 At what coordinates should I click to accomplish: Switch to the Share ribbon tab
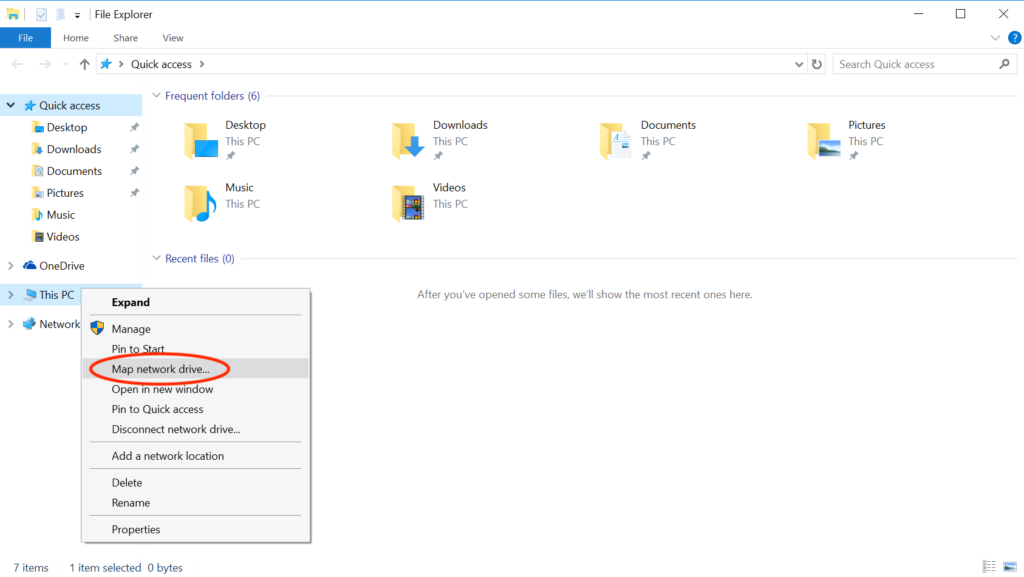[x=125, y=38]
